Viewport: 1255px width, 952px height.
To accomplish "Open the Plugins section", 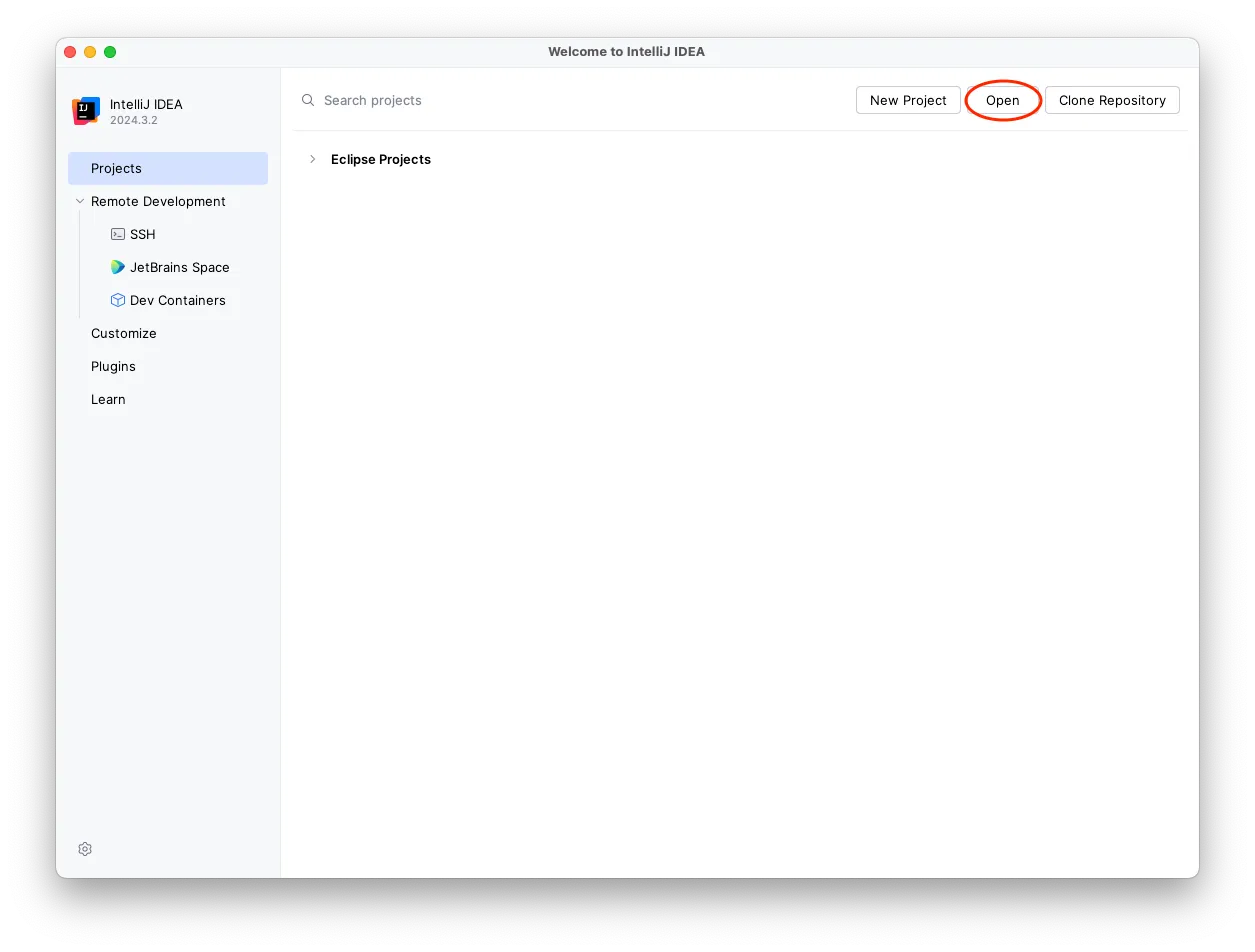I will [x=113, y=367].
